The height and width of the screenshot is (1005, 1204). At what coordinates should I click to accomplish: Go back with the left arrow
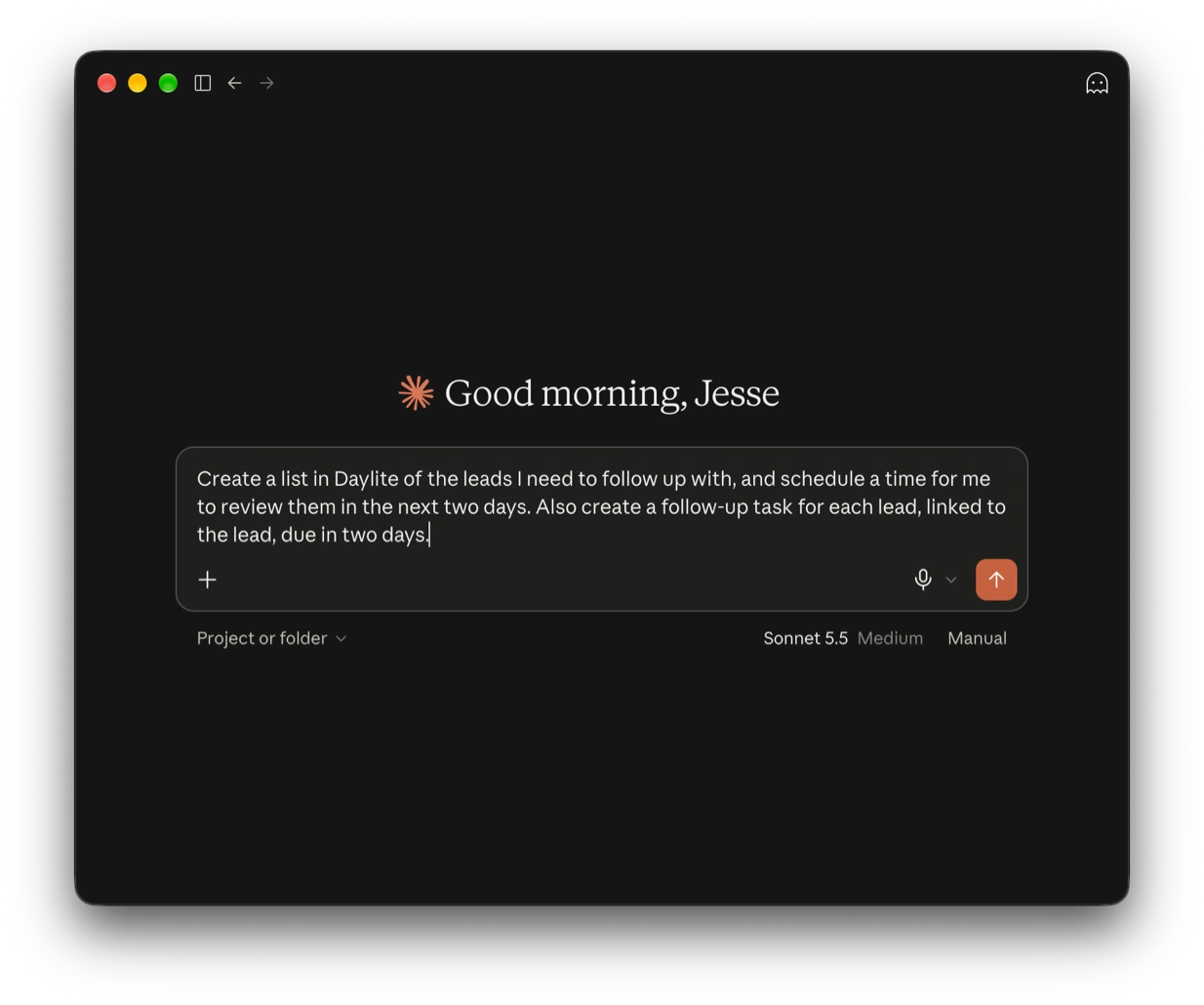[x=235, y=83]
